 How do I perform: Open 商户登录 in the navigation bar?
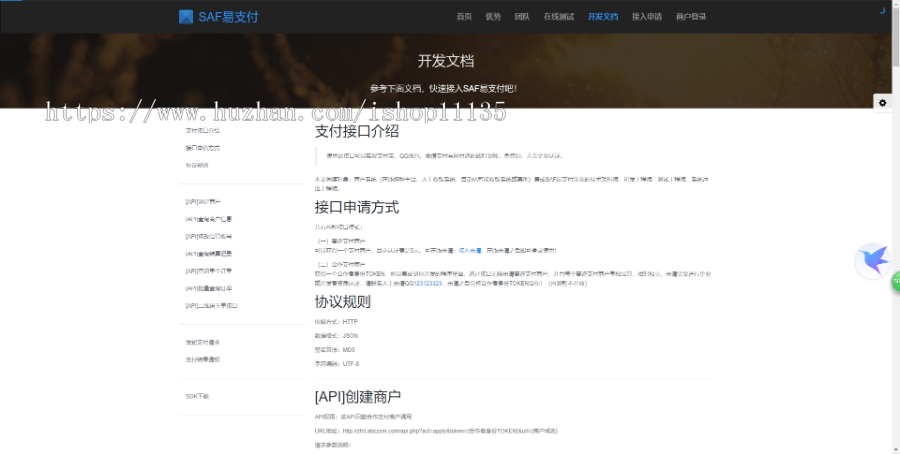point(691,17)
